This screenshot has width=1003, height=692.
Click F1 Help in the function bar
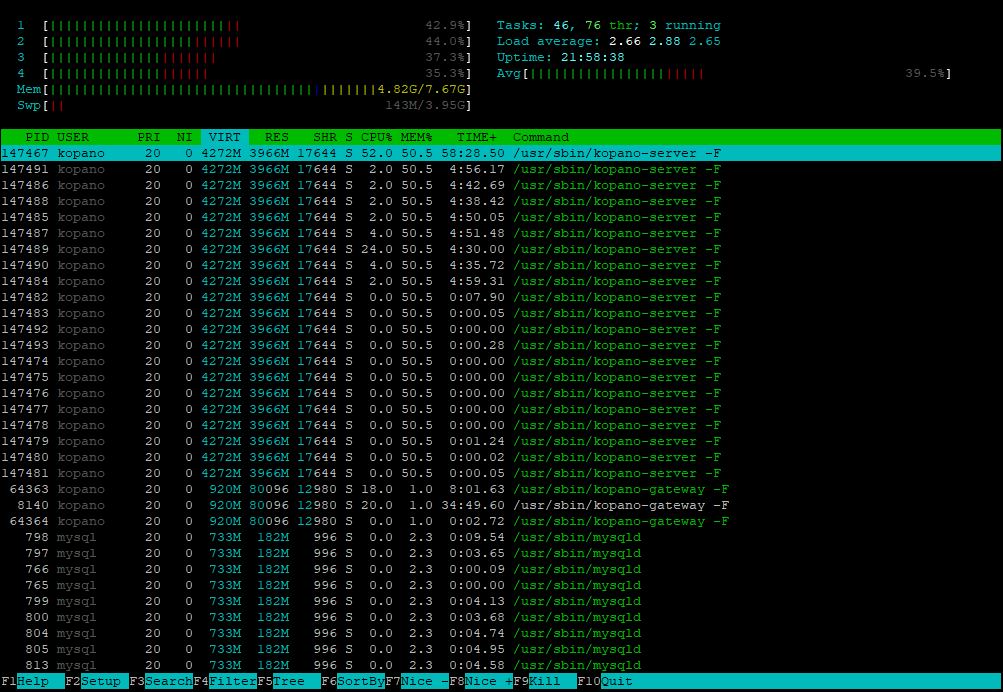coord(32,681)
